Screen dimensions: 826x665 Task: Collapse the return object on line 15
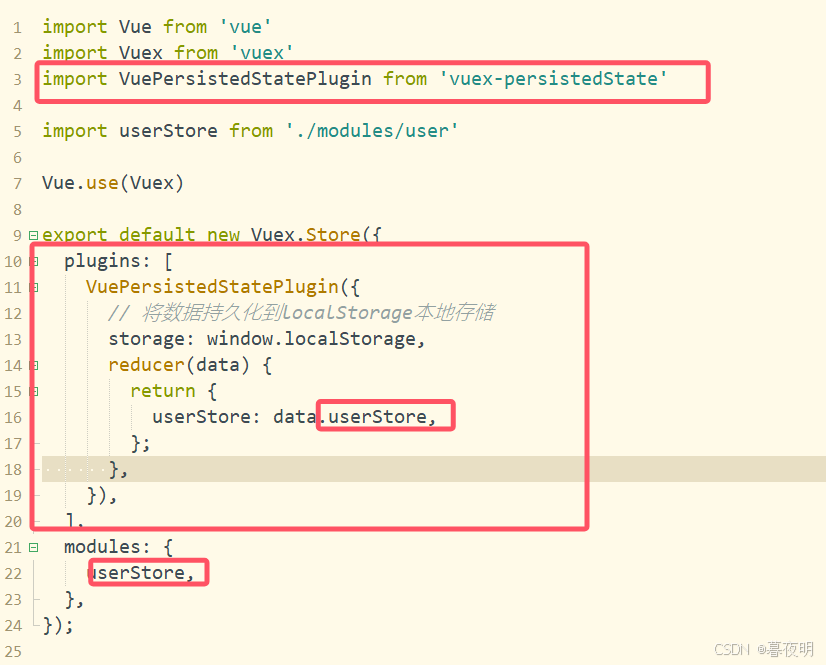[x=32, y=390]
